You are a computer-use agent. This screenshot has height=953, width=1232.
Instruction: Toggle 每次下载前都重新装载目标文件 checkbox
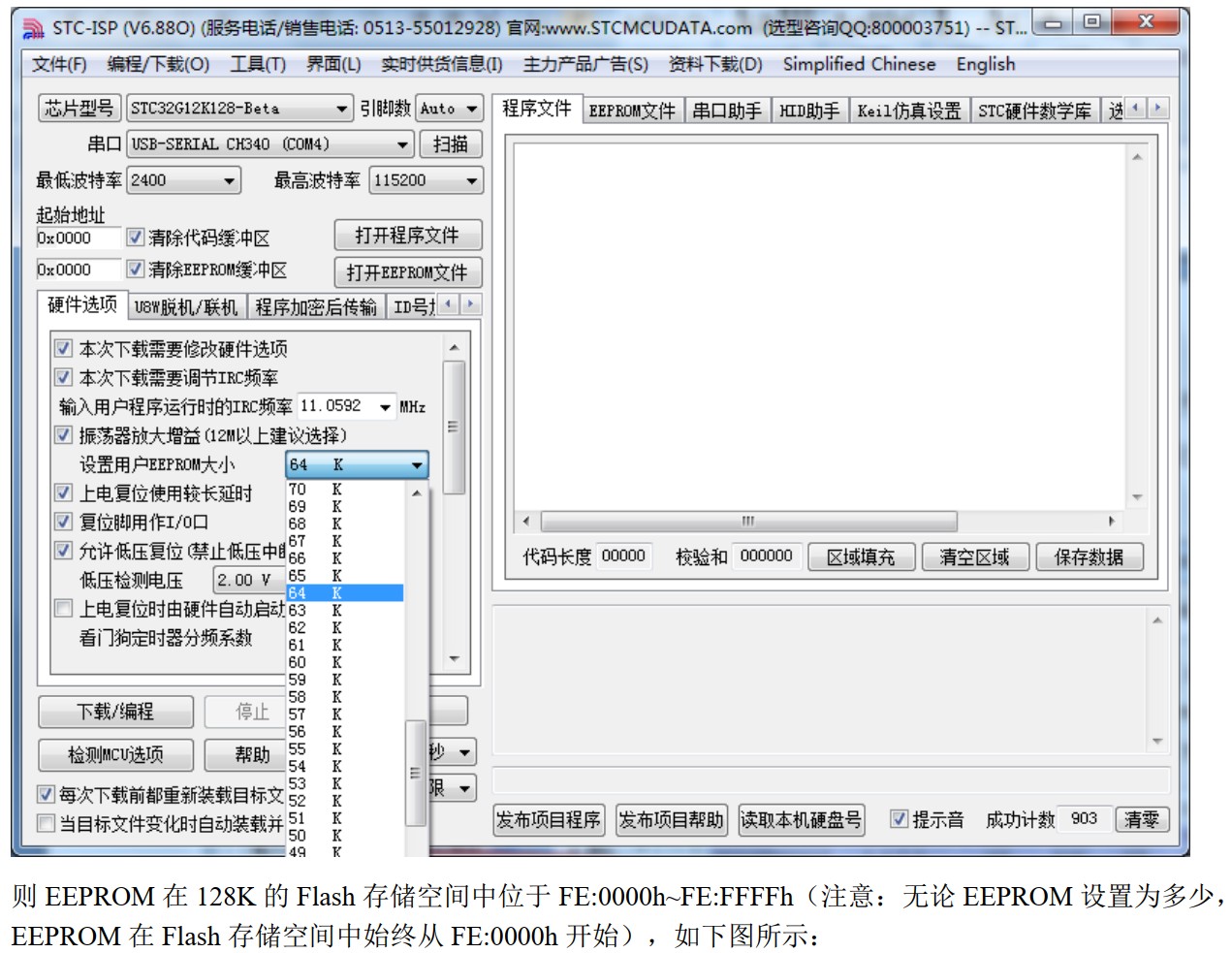(x=46, y=794)
